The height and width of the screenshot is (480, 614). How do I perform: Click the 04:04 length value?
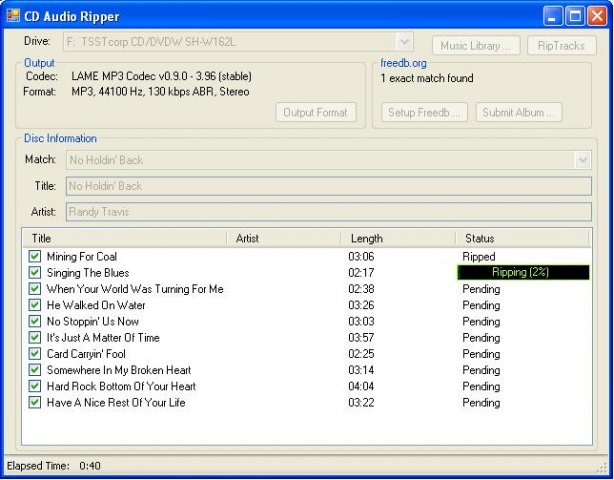[361, 386]
